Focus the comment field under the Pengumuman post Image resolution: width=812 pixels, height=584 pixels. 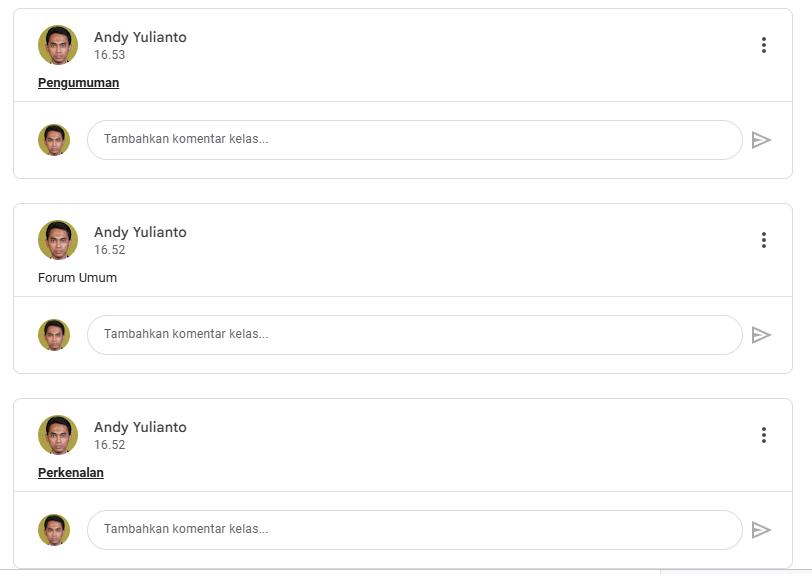(414, 140)
